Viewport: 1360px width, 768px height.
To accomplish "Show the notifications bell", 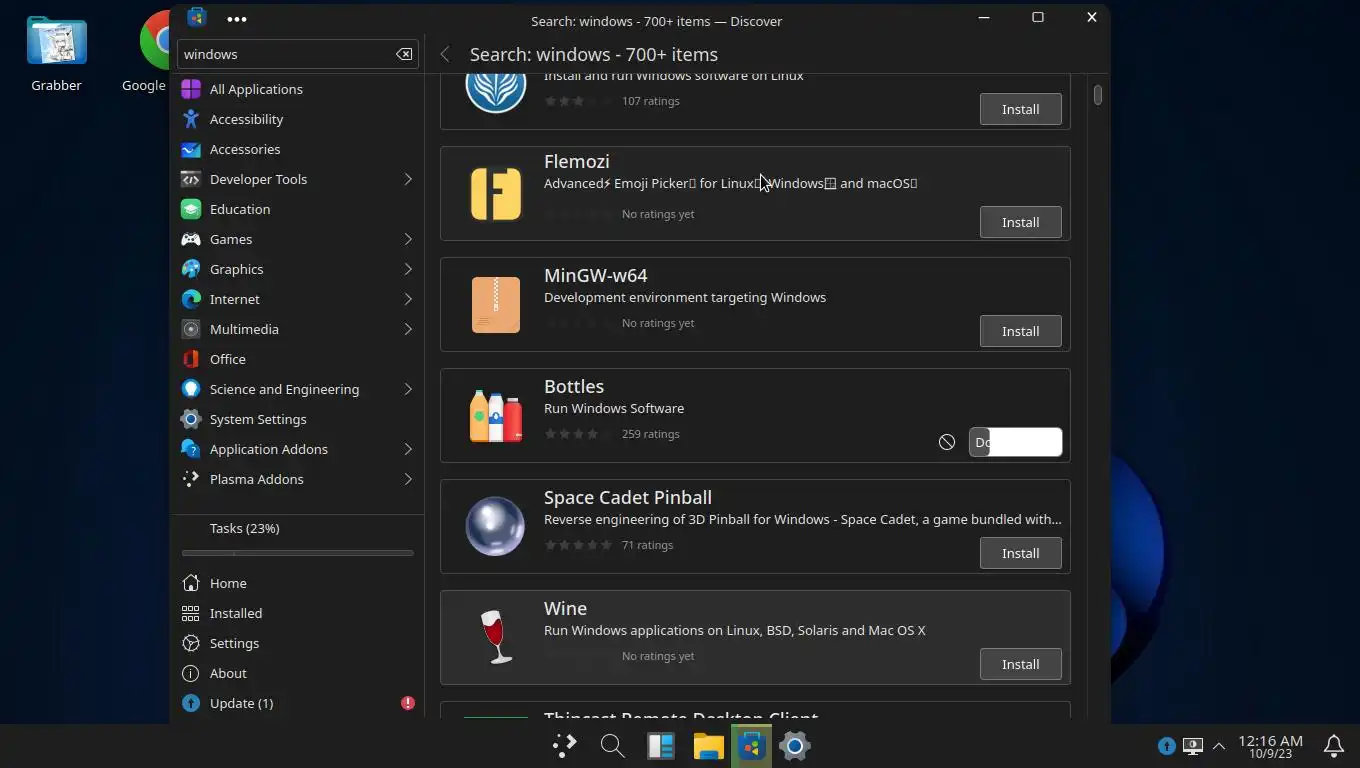I will (x=1334, y=745).
